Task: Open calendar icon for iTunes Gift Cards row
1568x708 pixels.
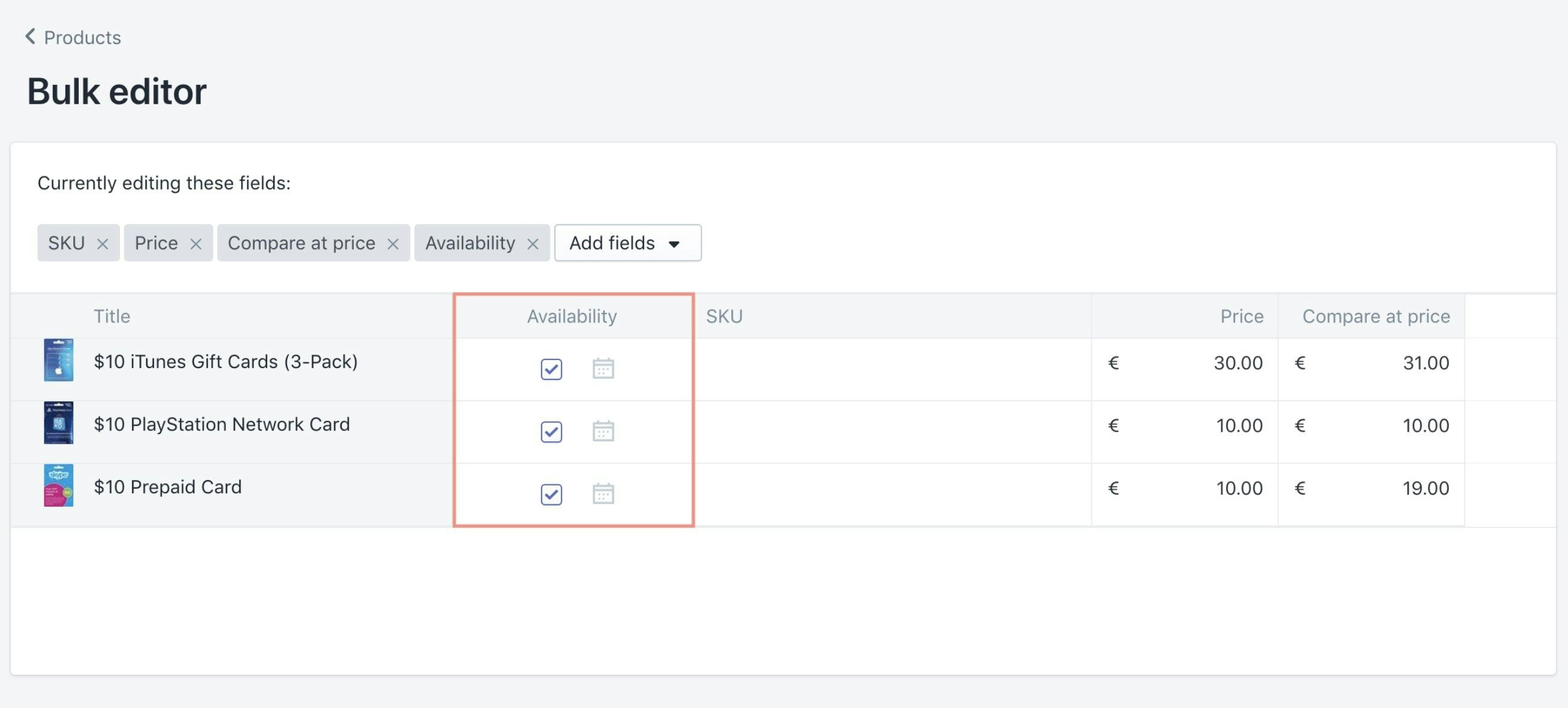Action: pyautogui.click(x=603, y=369)
